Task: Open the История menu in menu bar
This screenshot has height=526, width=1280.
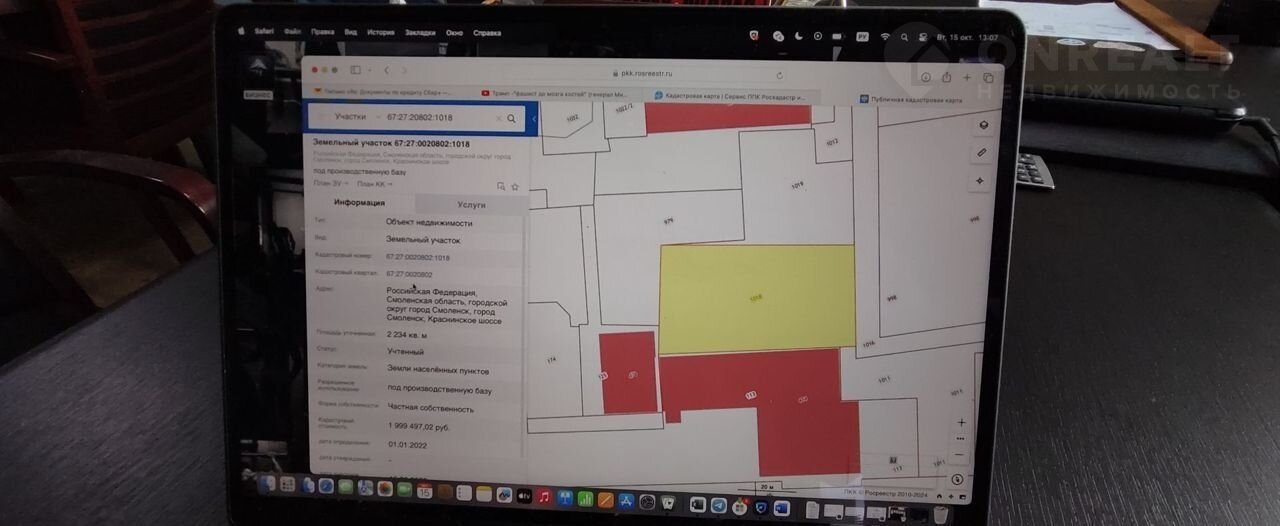Action: coord(380,32)
